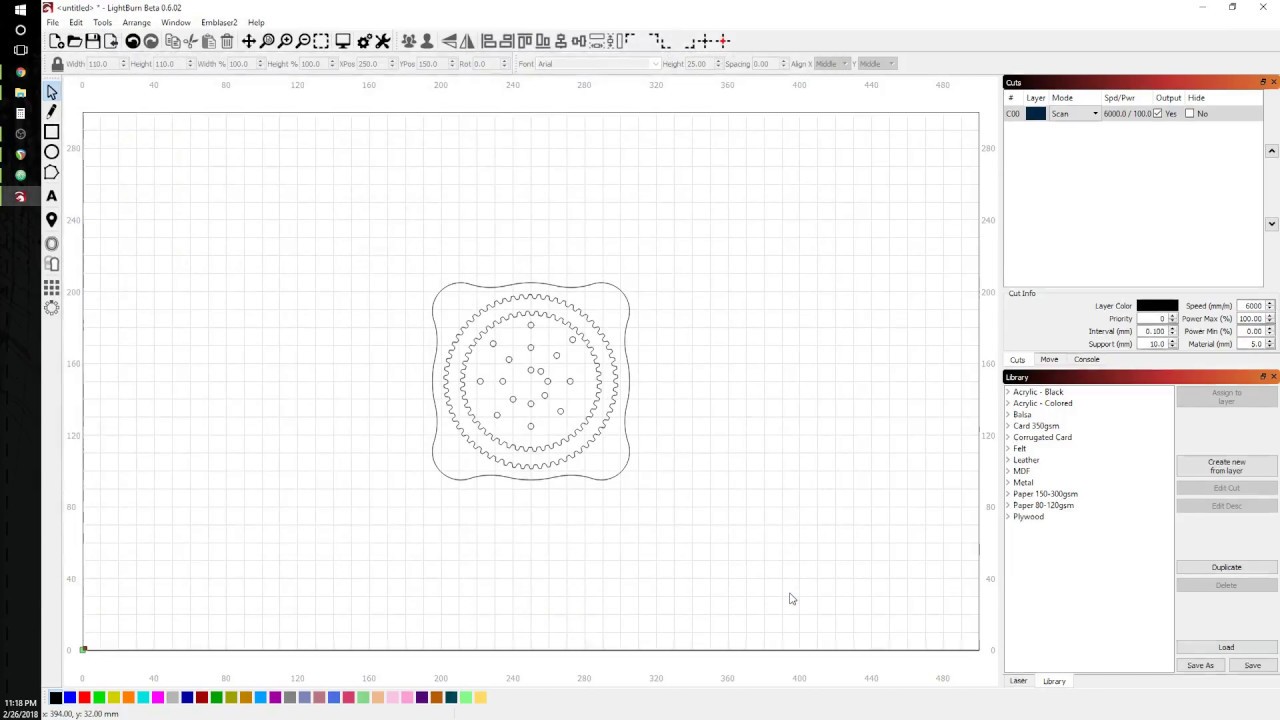Toggle the aspect ratio lock icon
Viewport: 1280px width, 720px height.
pyautogui.click(x=57, y=64)
